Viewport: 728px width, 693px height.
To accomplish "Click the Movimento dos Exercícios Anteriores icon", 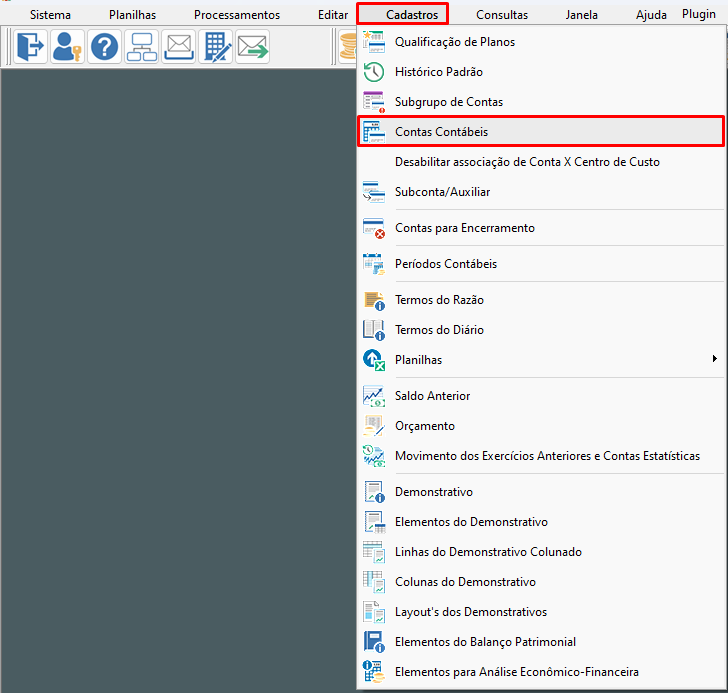I will coord(374,456).
